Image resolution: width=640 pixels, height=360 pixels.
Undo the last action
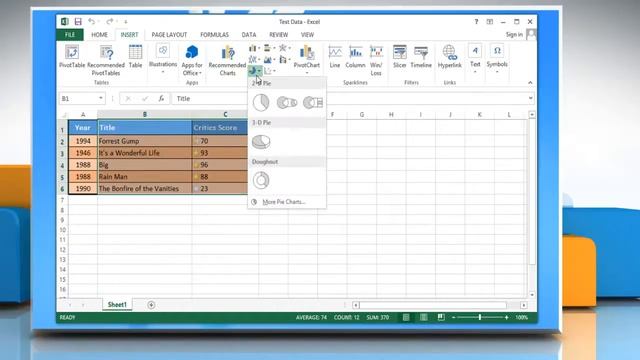(x=92, y=22)
